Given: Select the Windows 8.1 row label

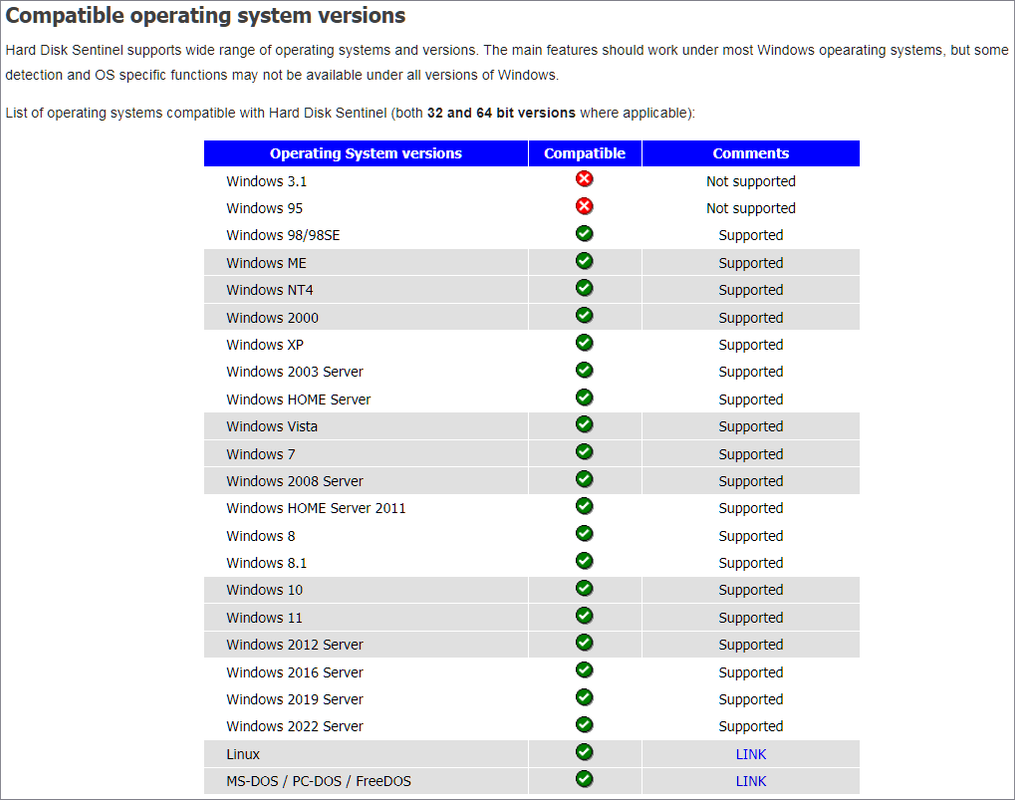Looking at the screenshot, I should [266, 563].
